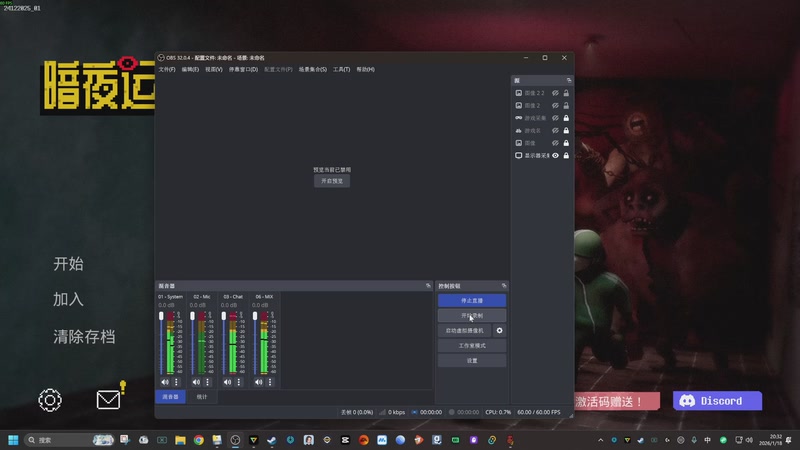Click the 启动虚拟摄像机 button
The width and height of the screenshot is (800, 450).
(x=465, y=331)
